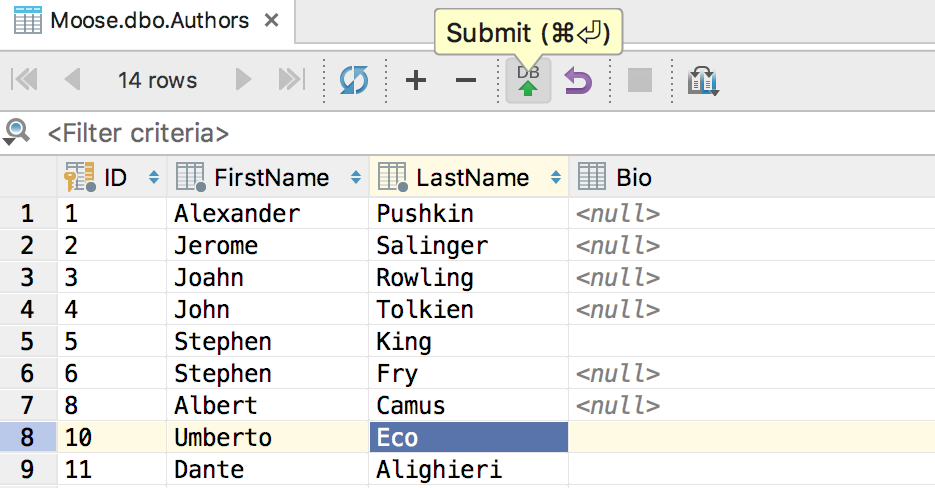Select the ID cell with value 11
The width and height of the screenshot is (935, 488).
pos(112,470)
